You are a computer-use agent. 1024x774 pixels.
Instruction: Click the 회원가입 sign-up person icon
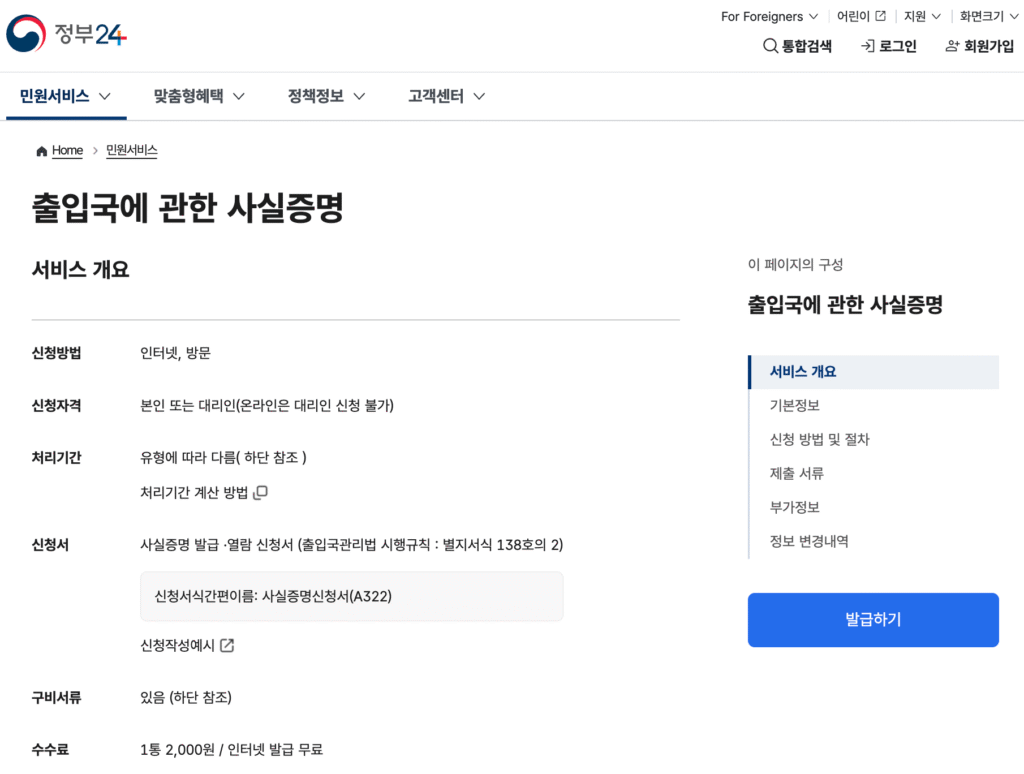(952, 46)
